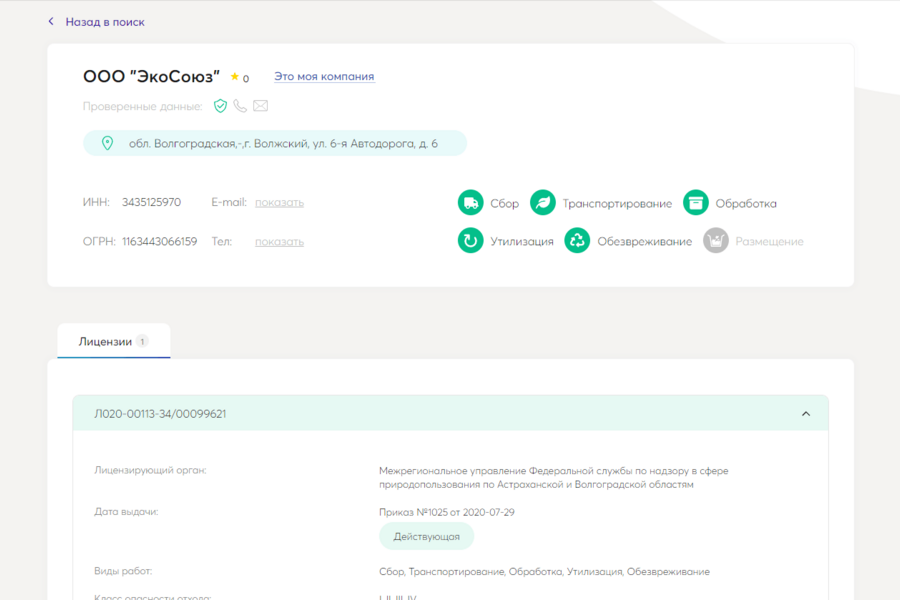Image resolution: width=900 pixels, height=600 pixels.
Task: Click the 'Дата выдачи:' label
Action: coord(126,512)
